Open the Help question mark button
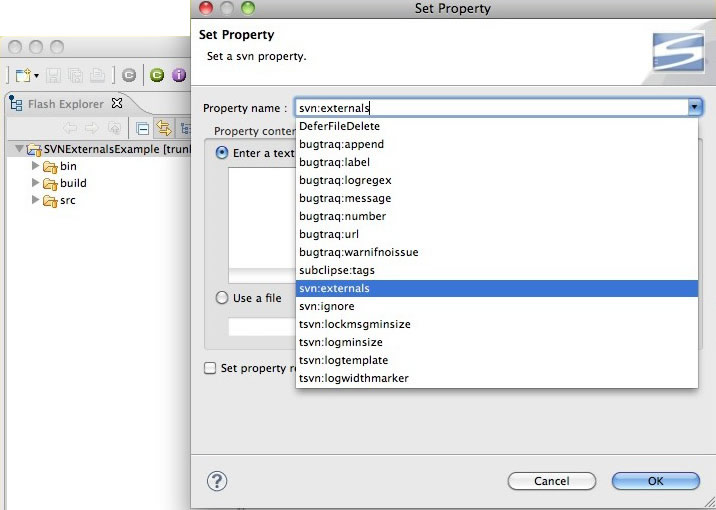Image resolution: width=716 pixels, height=510 pixels. [217, 481]
